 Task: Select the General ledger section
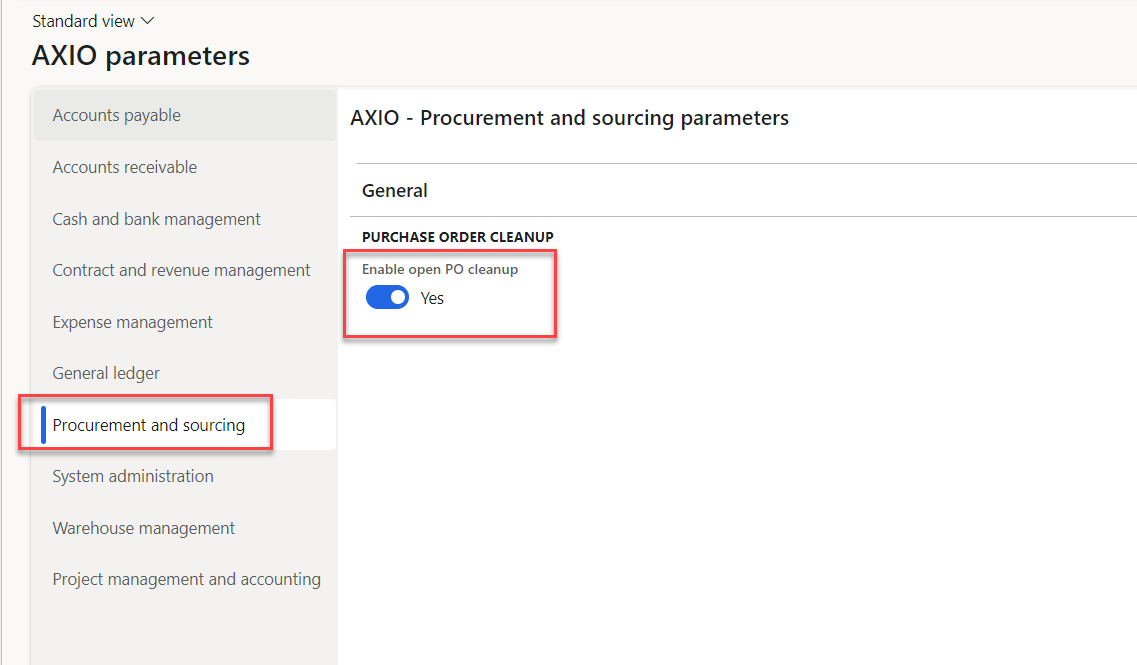[x=105, y=373]
